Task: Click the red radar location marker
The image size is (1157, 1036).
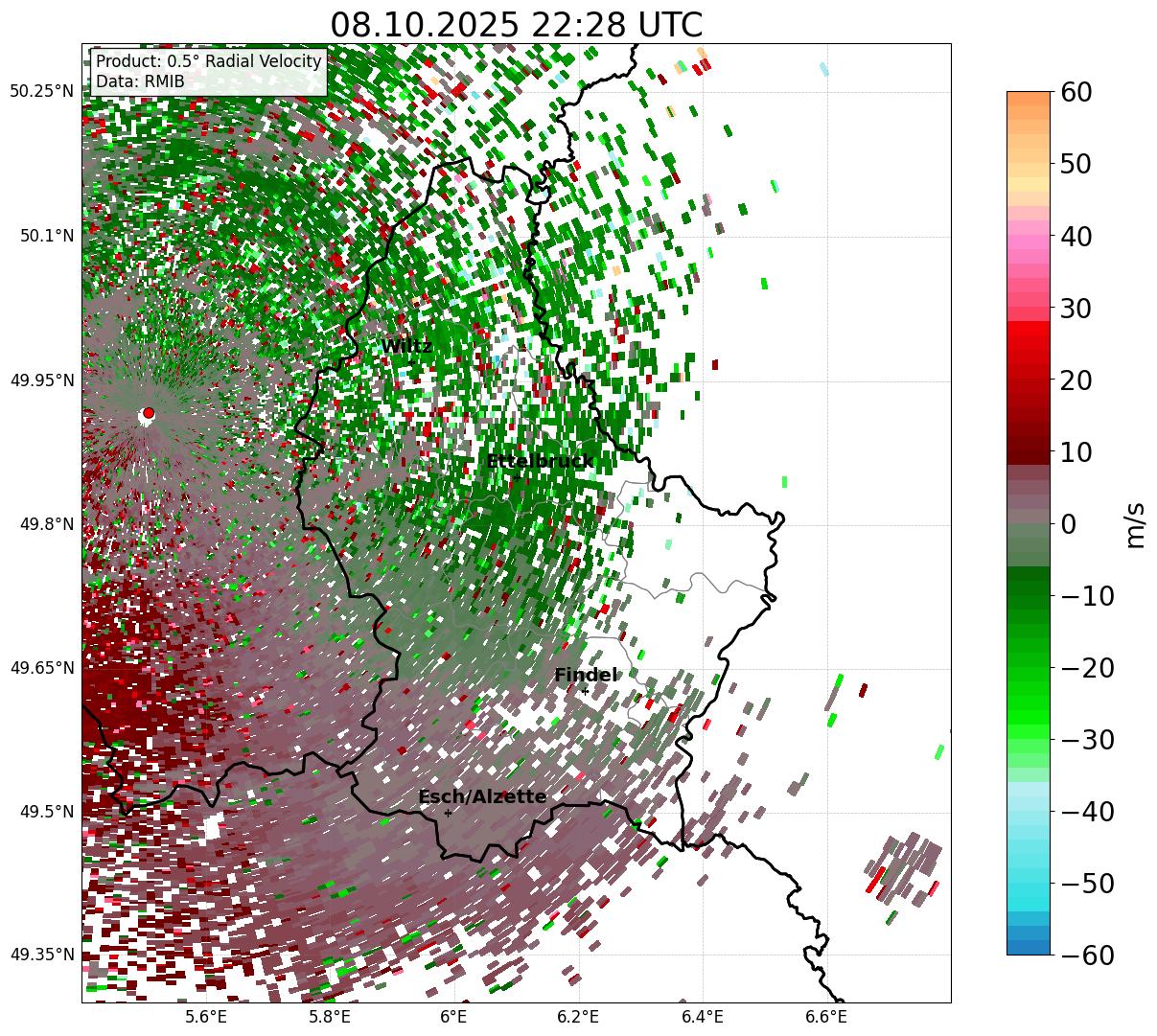Action: 148,413
